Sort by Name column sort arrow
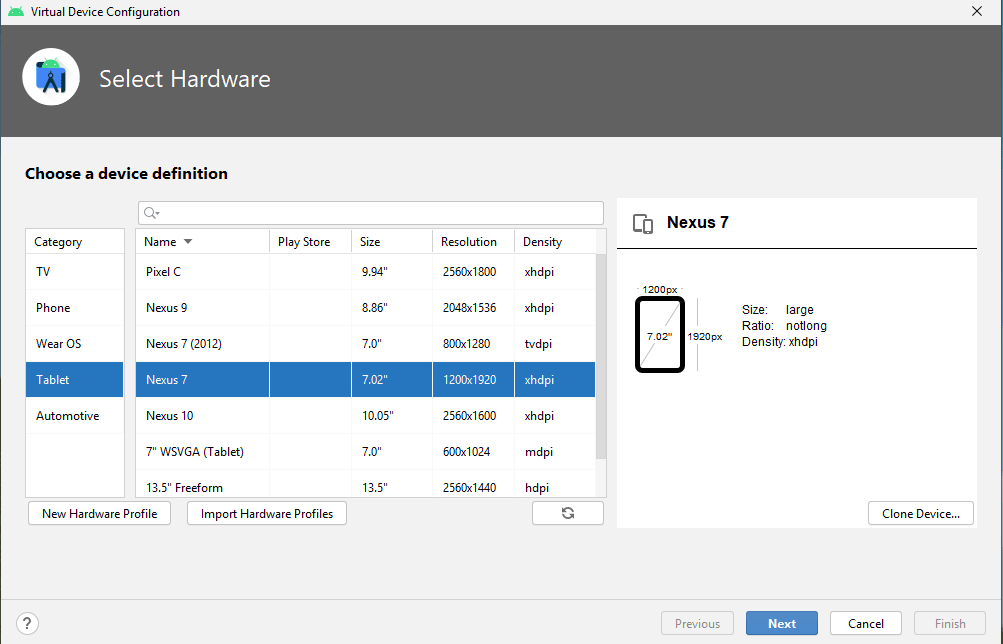The width and height of the screenshot is (1003, 644). pyautogui.click(x=188, y=242)
